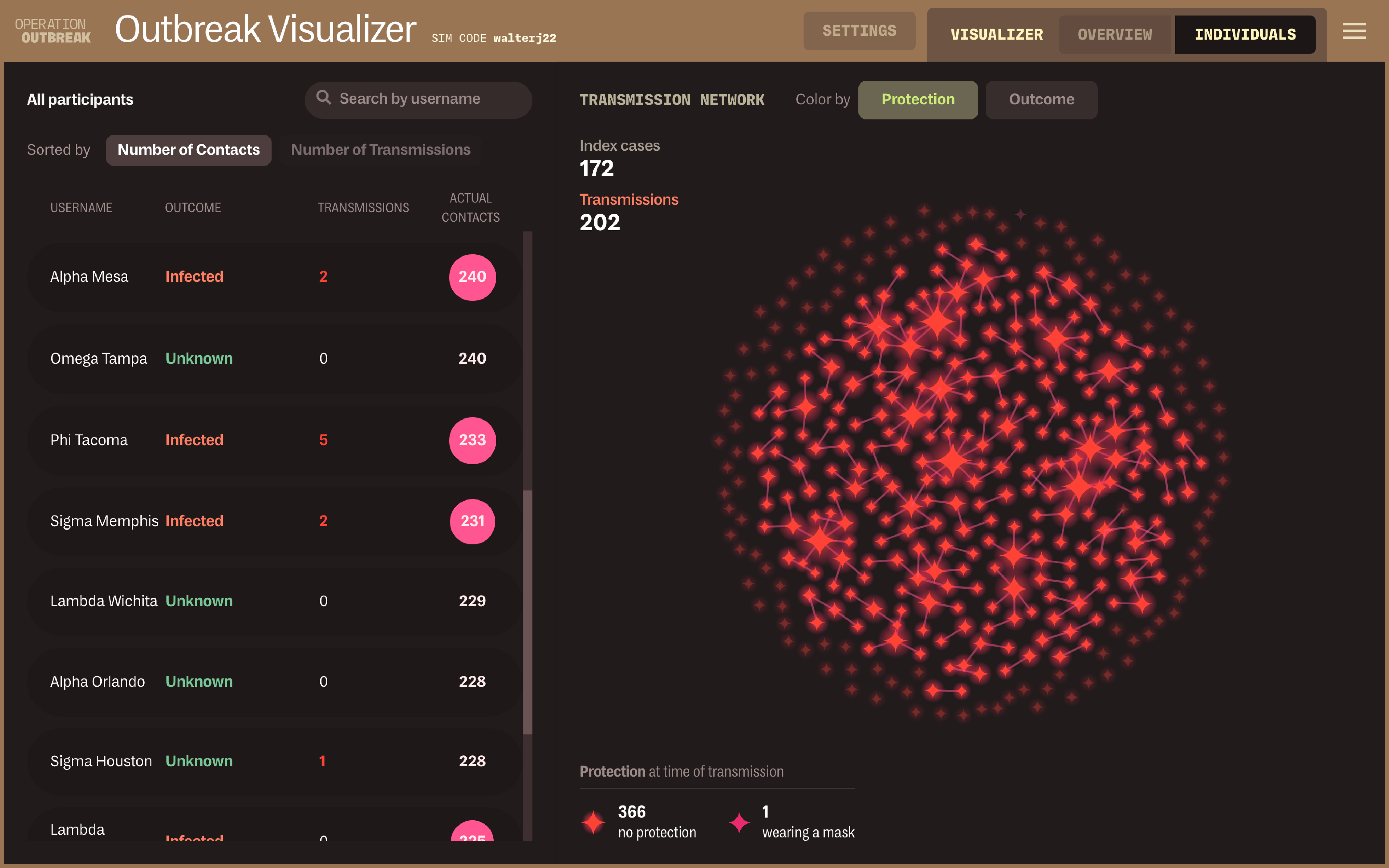Screen dimensions: 1389x868
Task: Click Phi Tacoma's 233 contacts badge
Action: (472, 440)
